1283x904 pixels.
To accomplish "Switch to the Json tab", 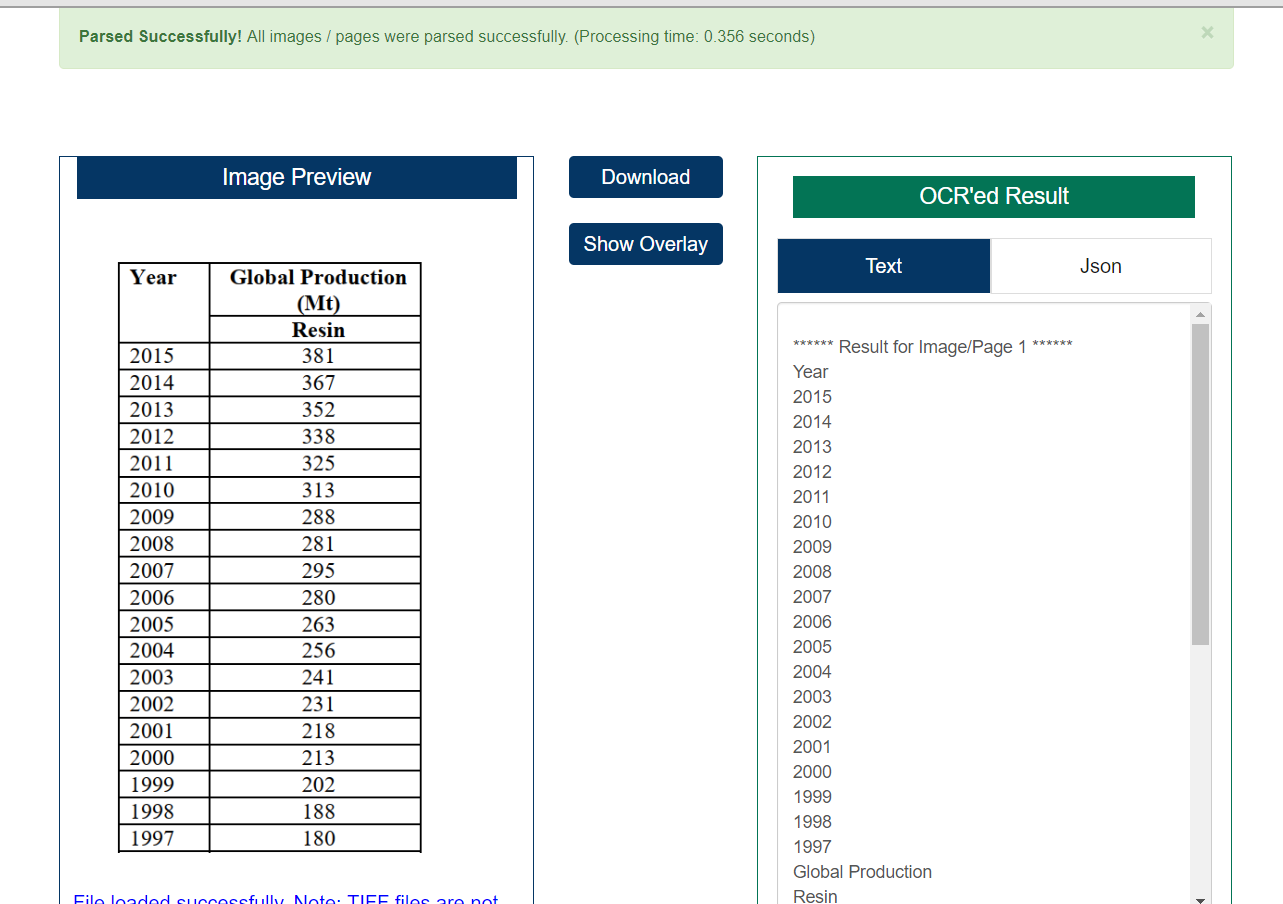I will click(x=1101, y=266).
